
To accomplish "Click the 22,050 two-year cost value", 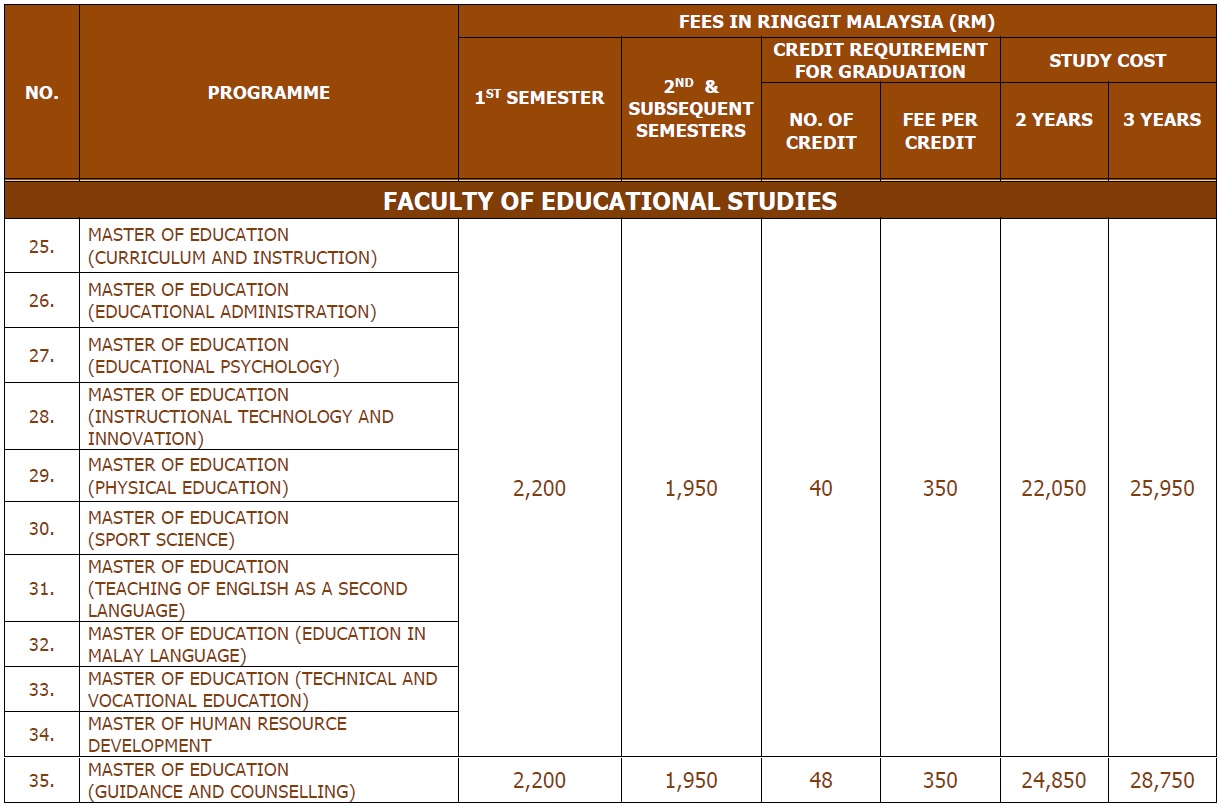I will (1054, 489).
